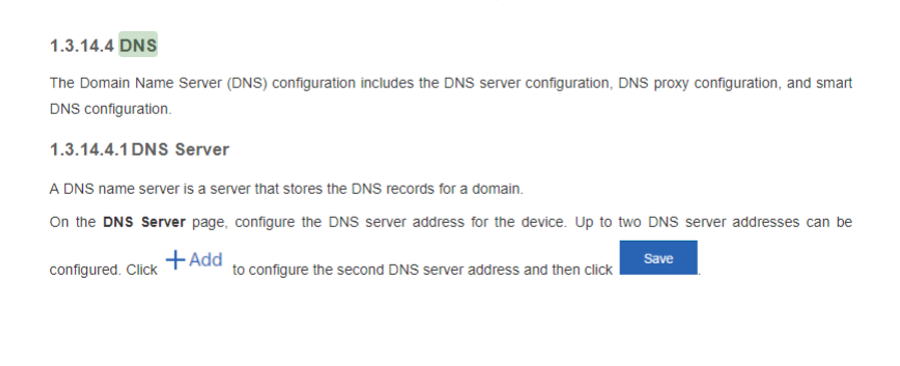The image size is (900, 366).
Task: Click the sentence A DNS name server
Action: (286, 189)
